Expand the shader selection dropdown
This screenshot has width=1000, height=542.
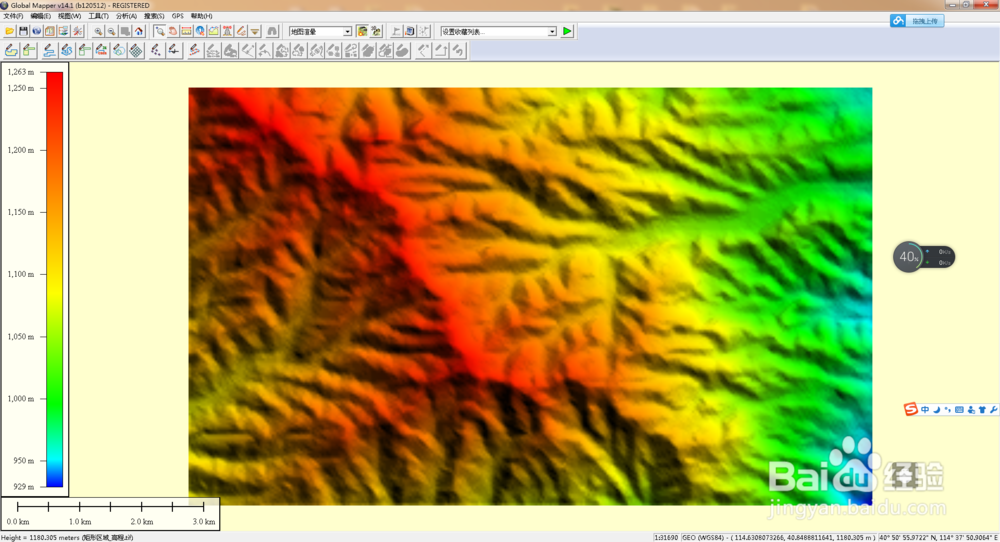point(347,31)
